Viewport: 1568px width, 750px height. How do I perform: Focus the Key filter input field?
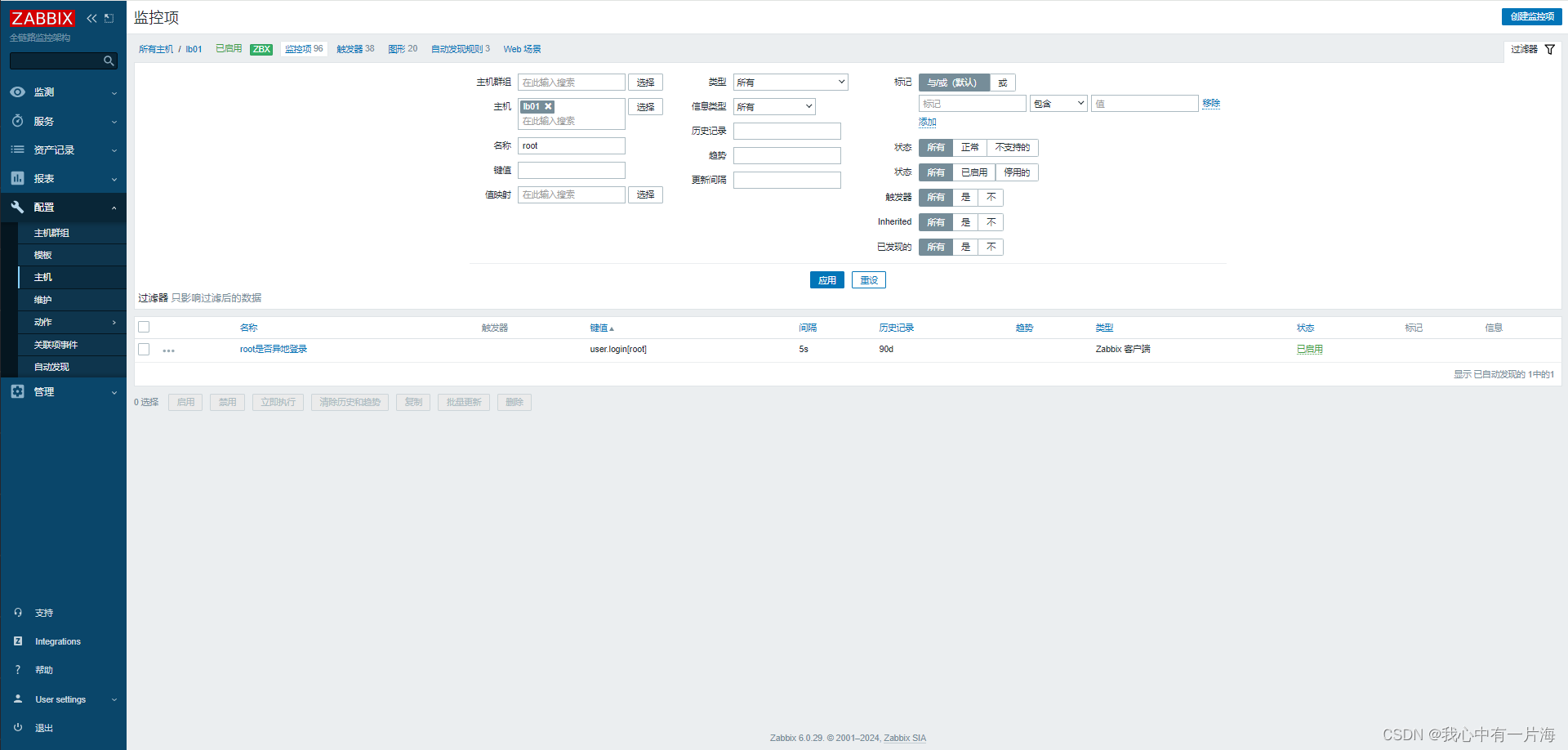[572, 170]
